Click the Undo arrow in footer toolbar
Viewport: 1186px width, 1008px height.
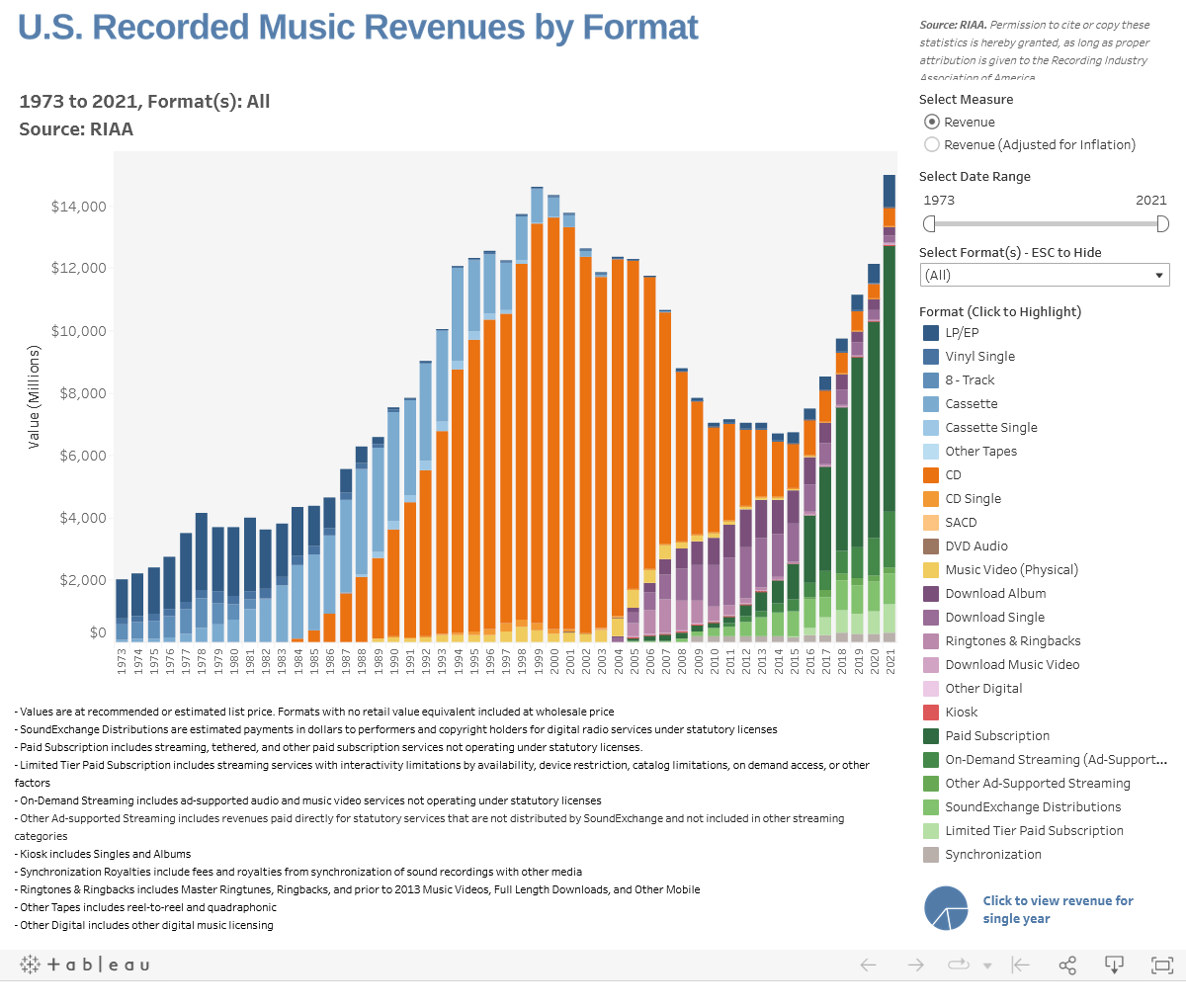click(868, 965)
